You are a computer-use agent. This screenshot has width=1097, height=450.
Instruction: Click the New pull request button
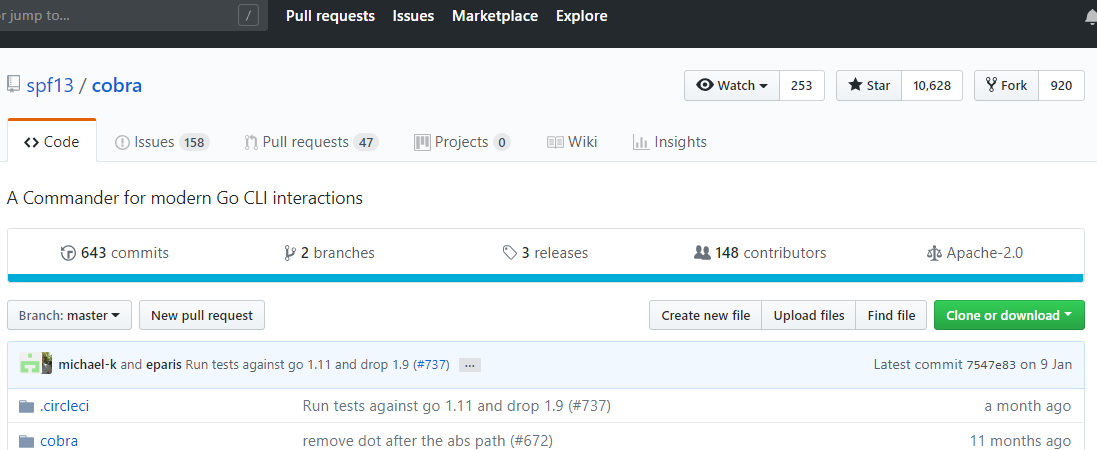(202, 315)
